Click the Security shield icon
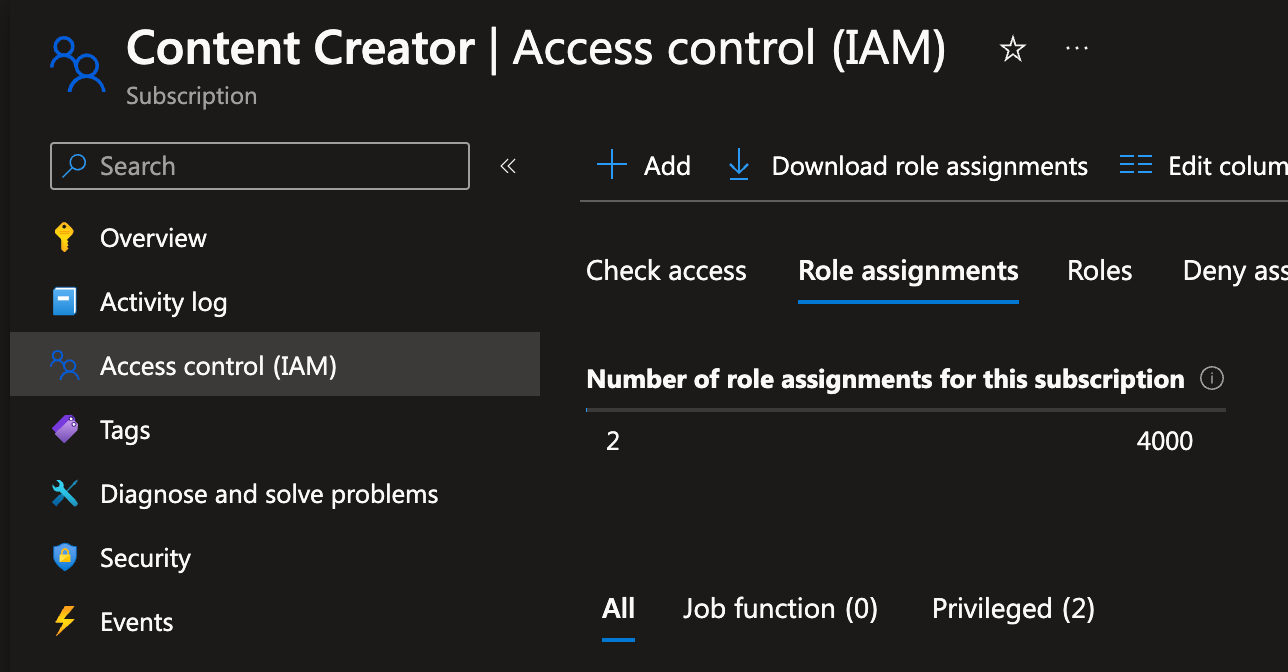Image resolution: width=1288 pixels, height=672 pixels. pos(65,558)
